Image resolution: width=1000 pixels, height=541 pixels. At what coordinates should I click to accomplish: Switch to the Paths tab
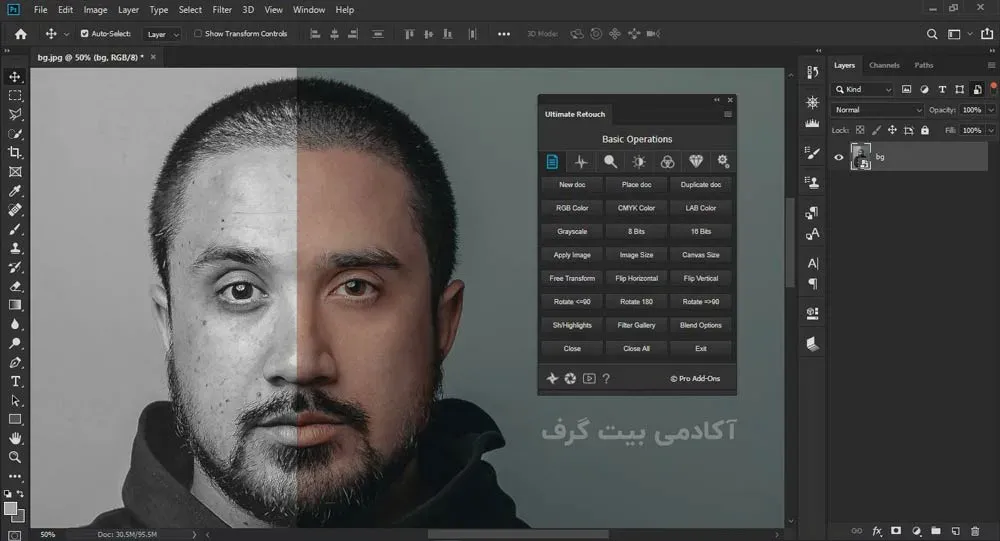pos(923,65)
